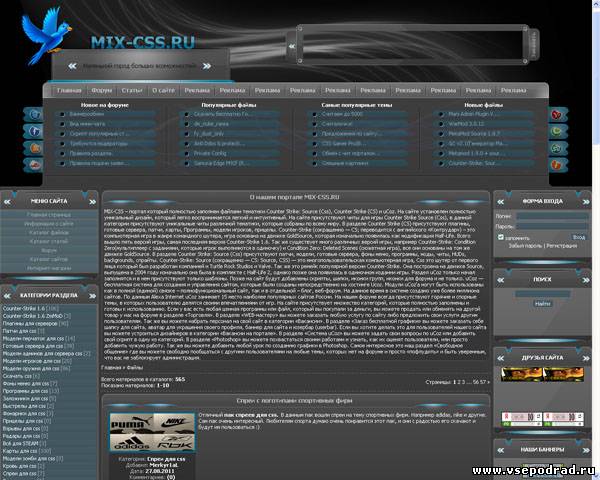
Task: Click the blue bird site logo
Action: click(x=46, y=35)
